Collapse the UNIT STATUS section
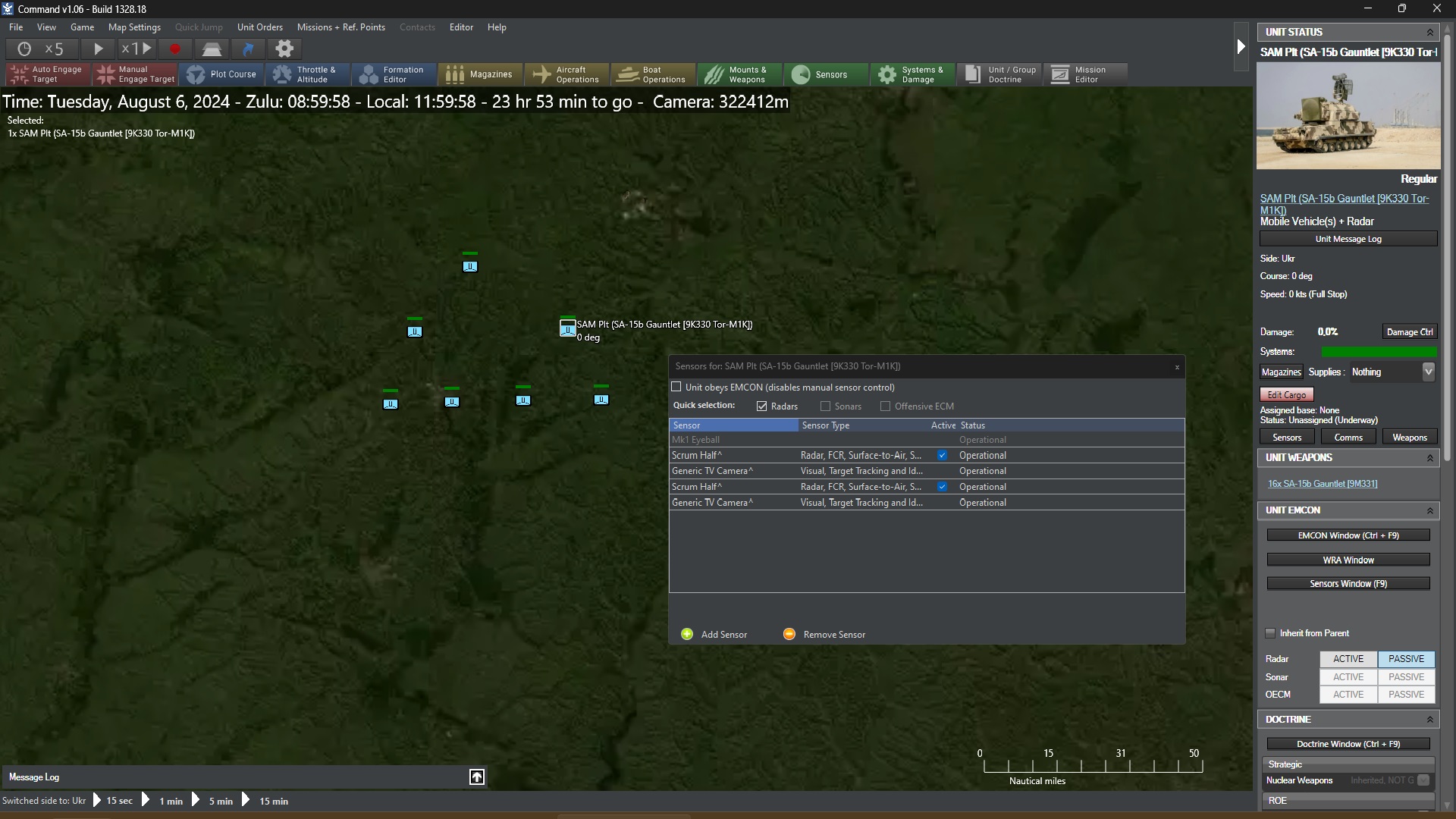1456x819 pixels. click(x=1430, y=33)
